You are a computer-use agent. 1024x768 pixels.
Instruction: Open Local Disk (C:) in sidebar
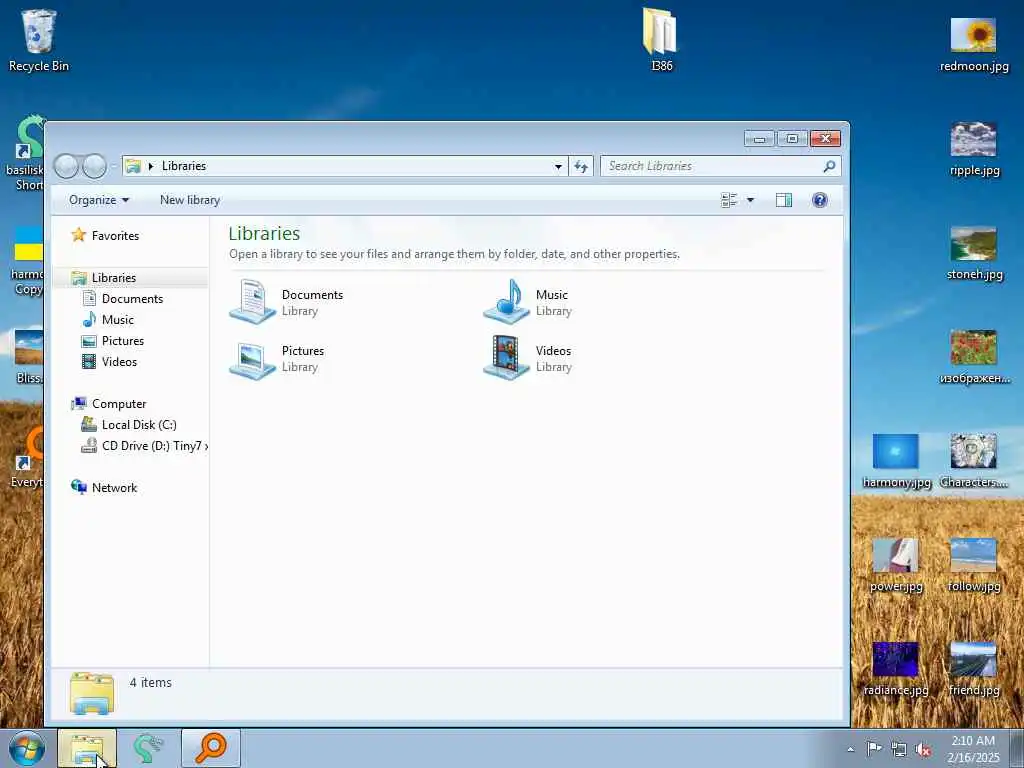click(129, 424)
